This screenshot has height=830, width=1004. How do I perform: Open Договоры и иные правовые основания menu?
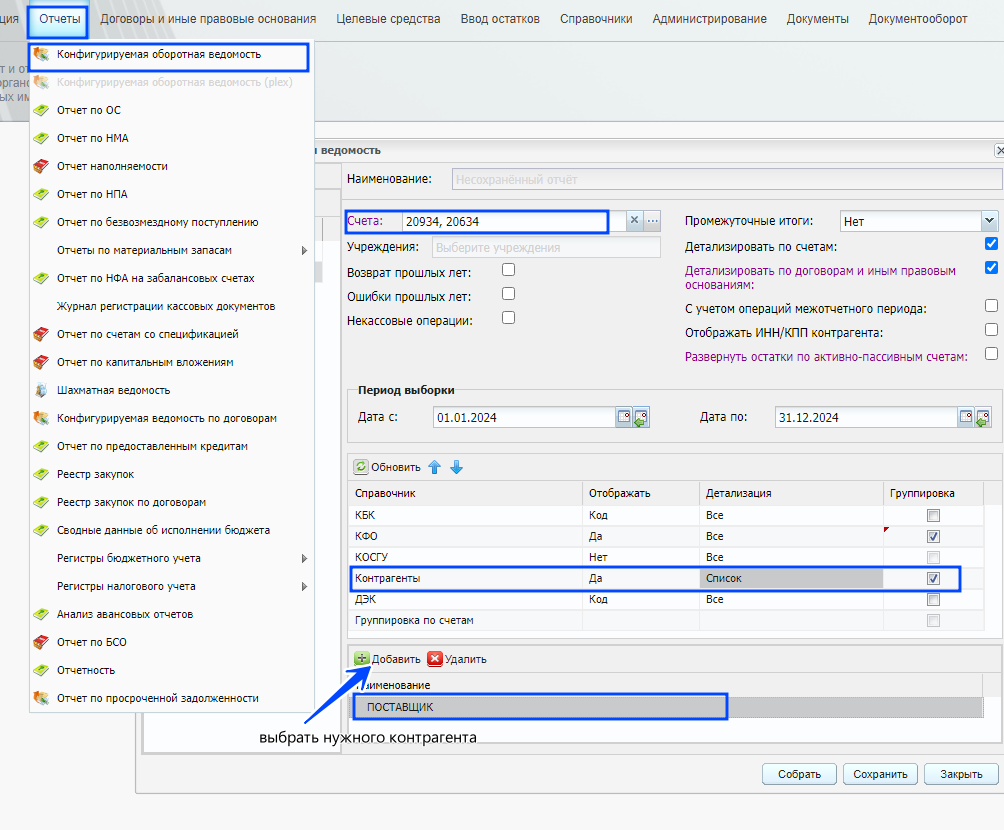(x=208, y=19)
